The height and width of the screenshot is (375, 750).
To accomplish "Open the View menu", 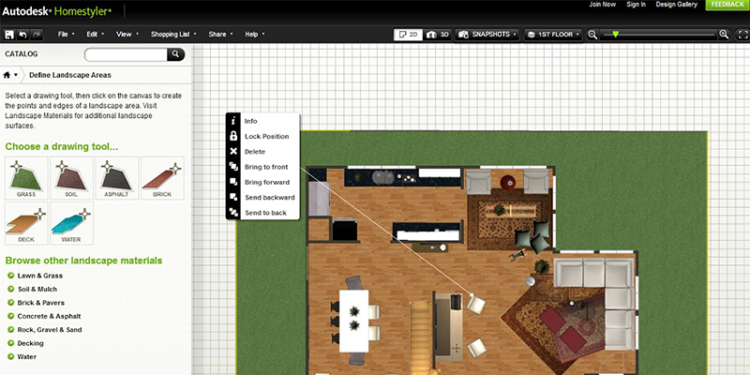I will [127, 34].
